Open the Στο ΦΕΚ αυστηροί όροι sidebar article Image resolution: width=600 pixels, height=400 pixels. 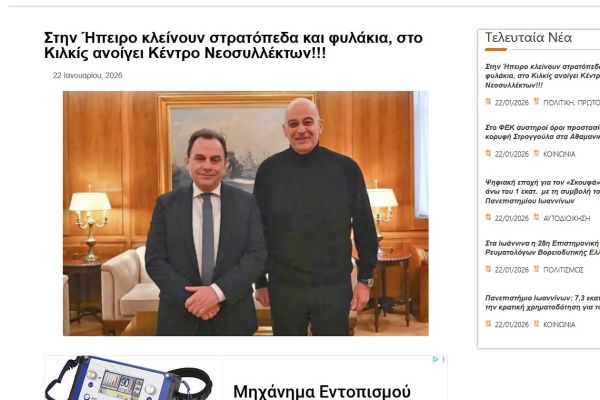click(542, 132)
